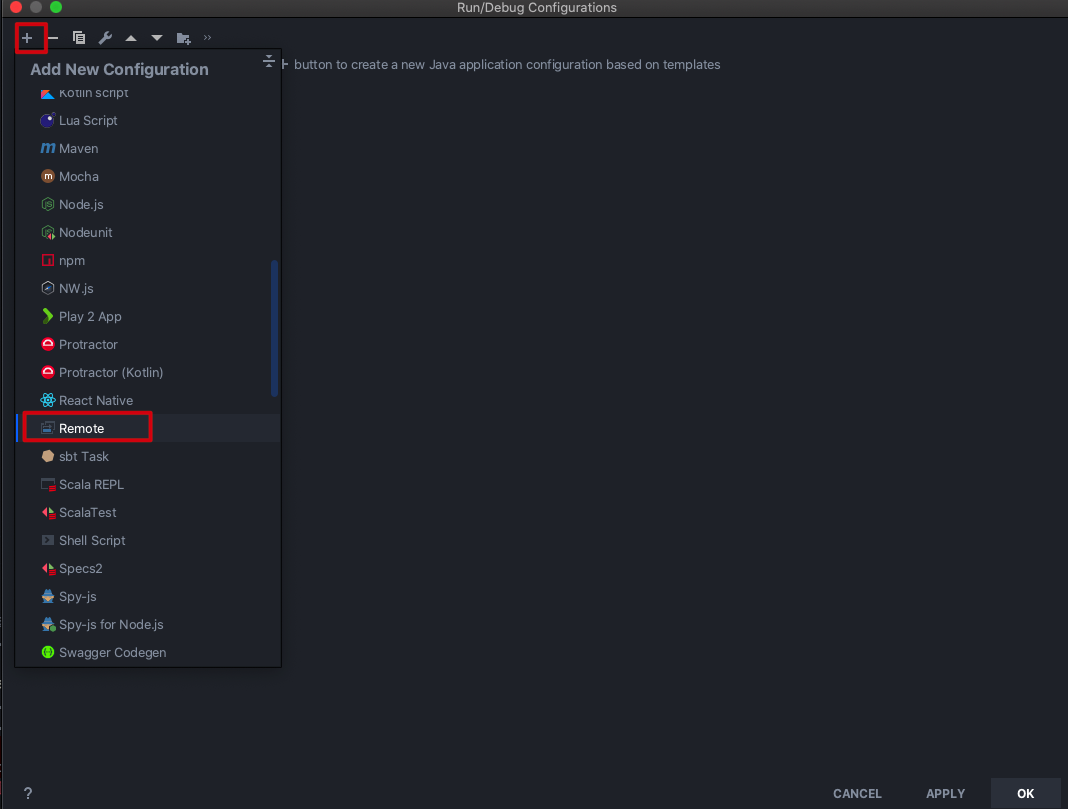
Task: Click the Add New Configuration plus button
Action: 27,38
